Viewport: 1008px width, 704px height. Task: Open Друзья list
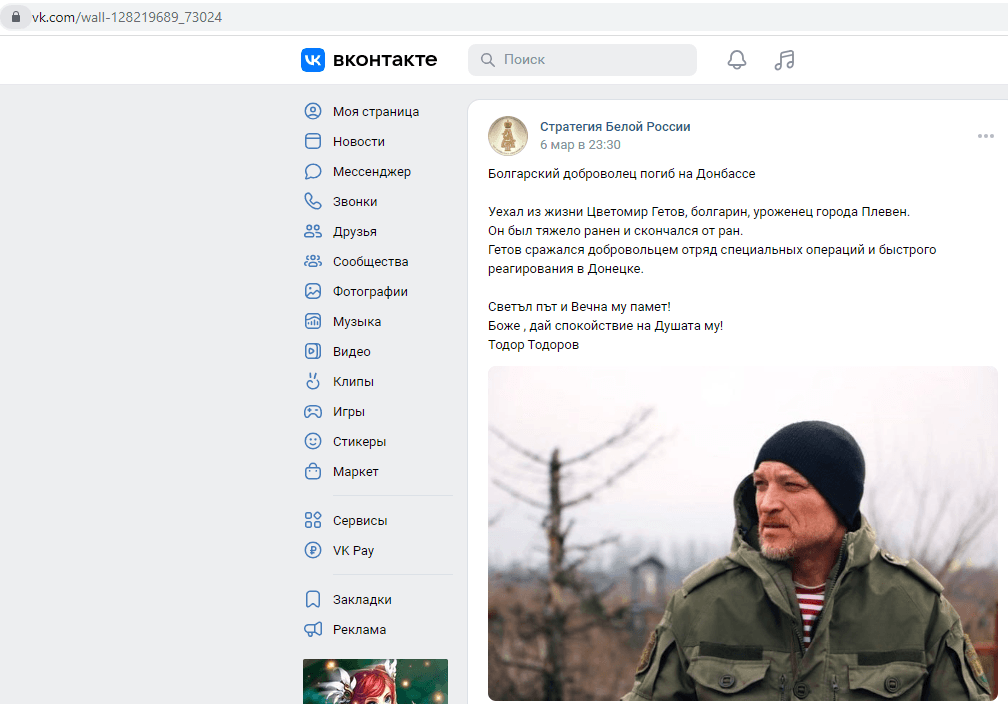[x=355, y=231]
